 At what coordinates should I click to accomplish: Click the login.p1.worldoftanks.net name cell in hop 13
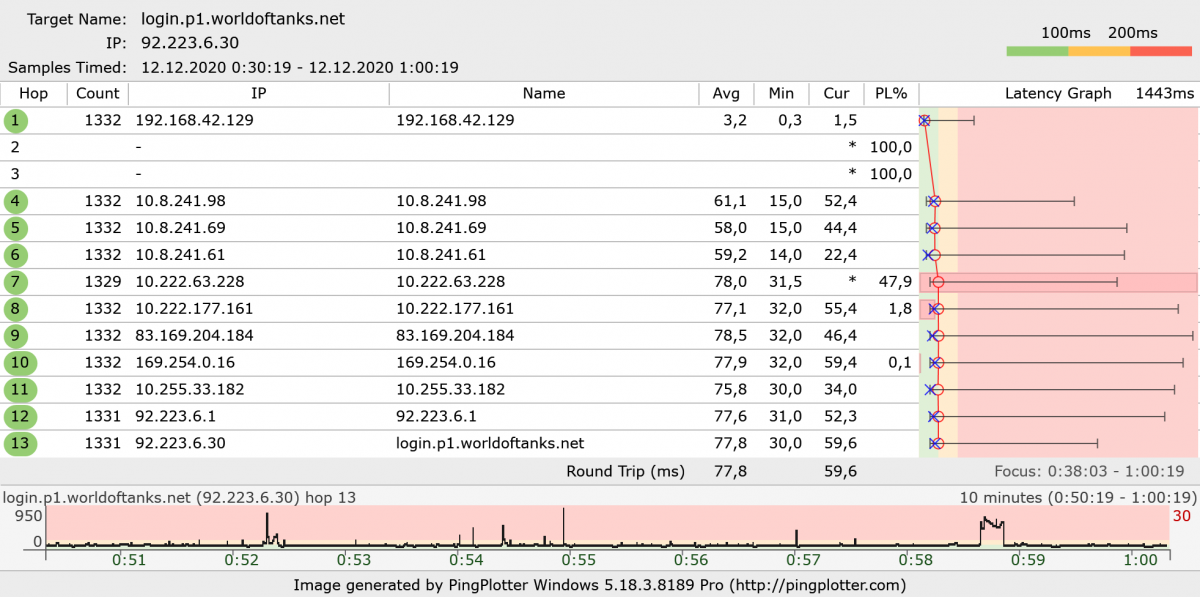(x=490, y=444)
